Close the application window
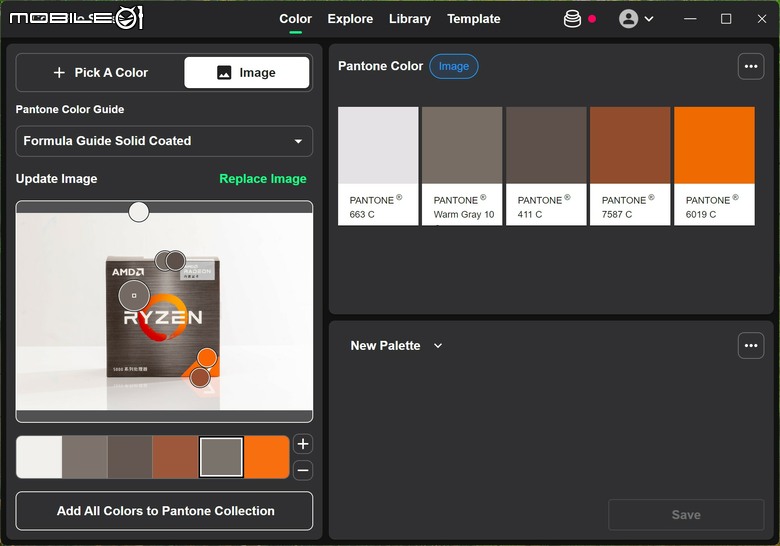The height and width of the screenshot is (546, 780). [762, 19]
